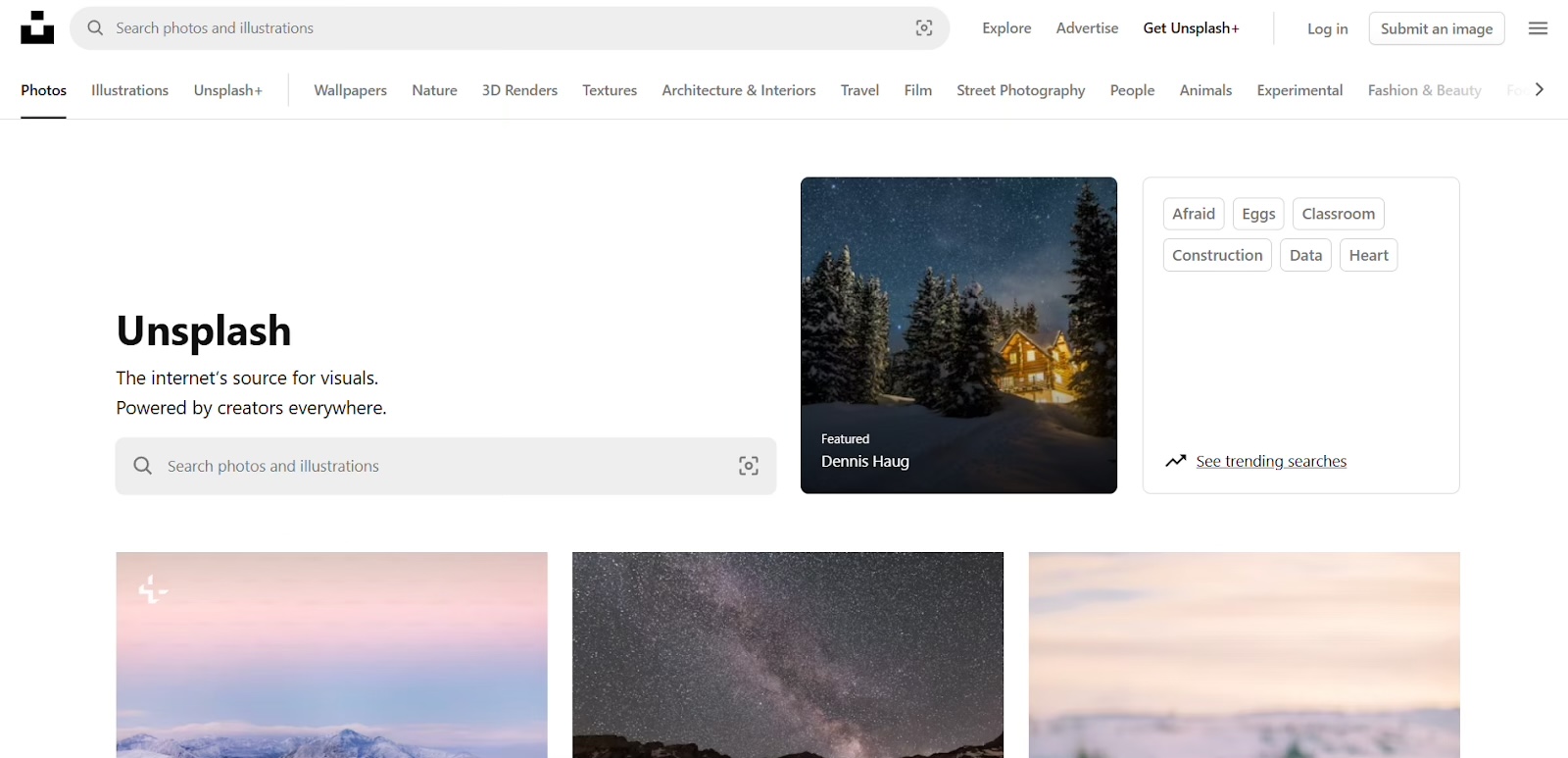Image resolution: width=1568 pixels, height=758 pixels.
Task: Open the Textures category
Action: (x=610, y=90)
